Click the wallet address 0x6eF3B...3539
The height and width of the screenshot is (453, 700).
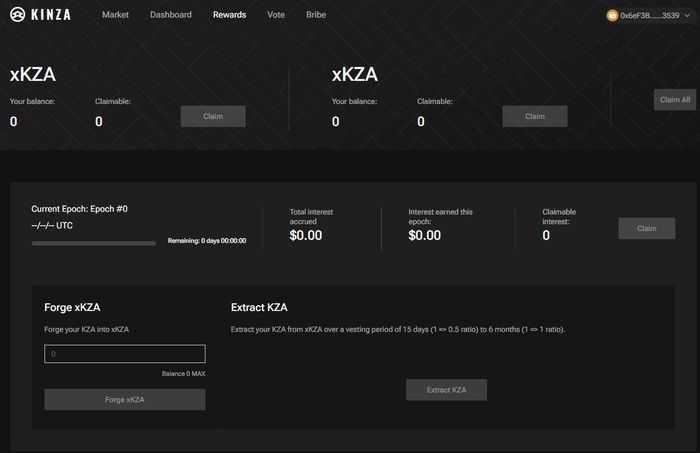click(650, 16)
